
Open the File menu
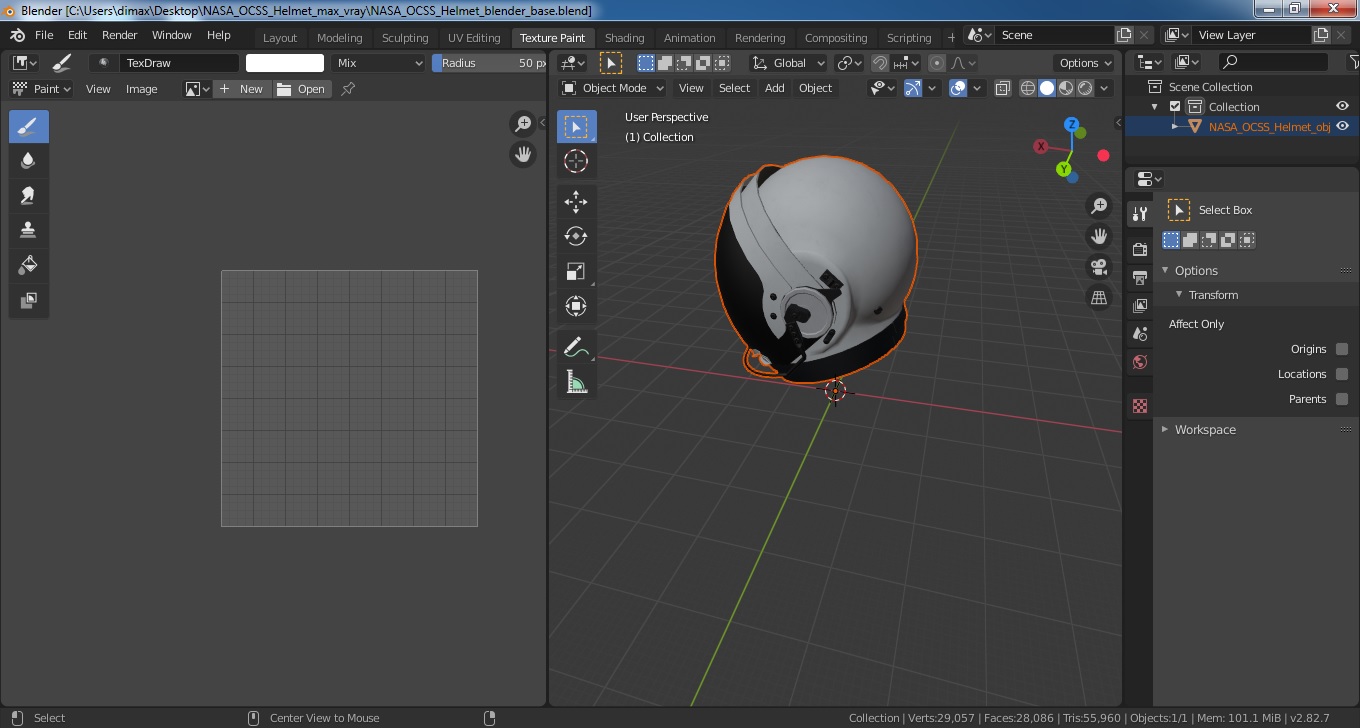[44, 35]
